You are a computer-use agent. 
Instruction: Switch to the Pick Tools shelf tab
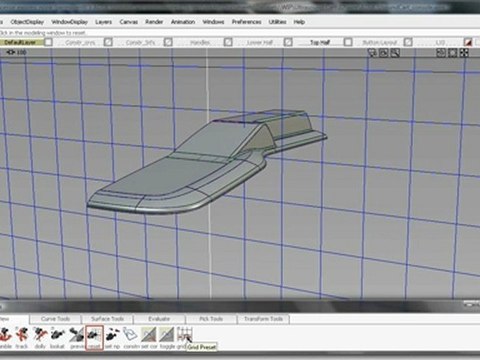pyautogui.click(x=211, y=319)
